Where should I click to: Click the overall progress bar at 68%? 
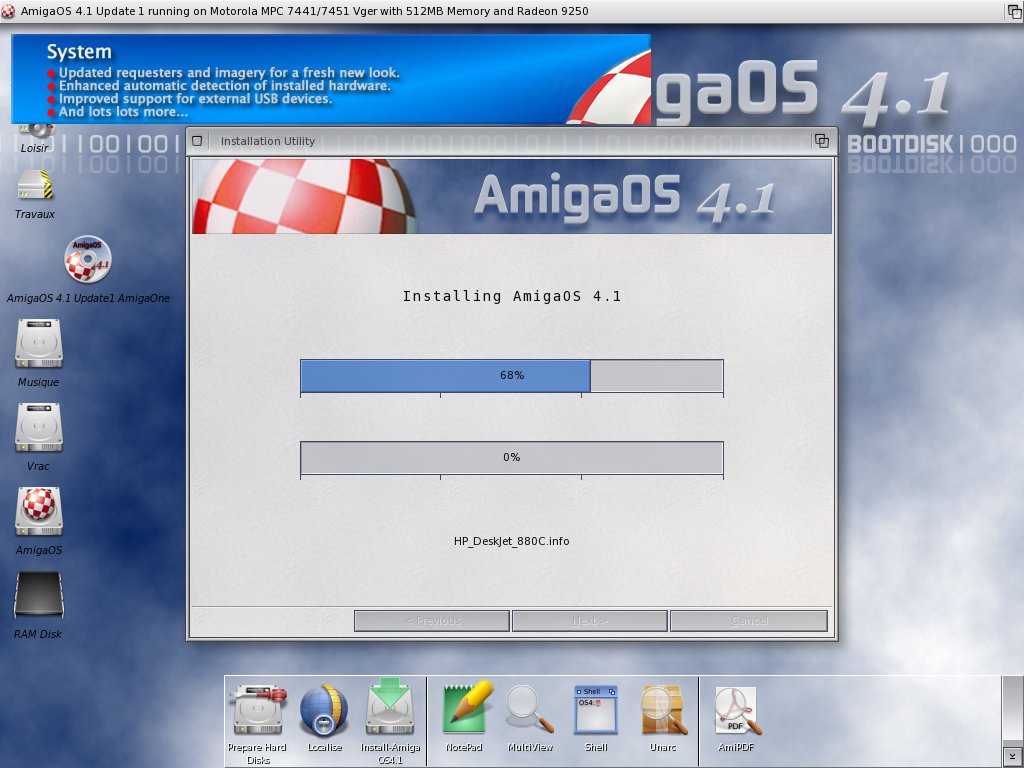(511, 376)
